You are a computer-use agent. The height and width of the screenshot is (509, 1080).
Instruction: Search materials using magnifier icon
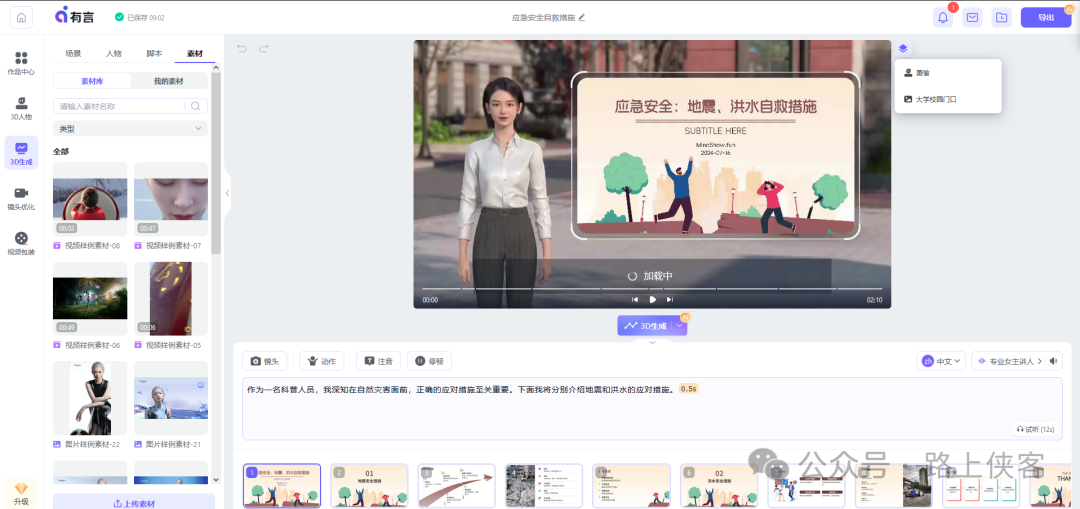[x=196, y=106]
